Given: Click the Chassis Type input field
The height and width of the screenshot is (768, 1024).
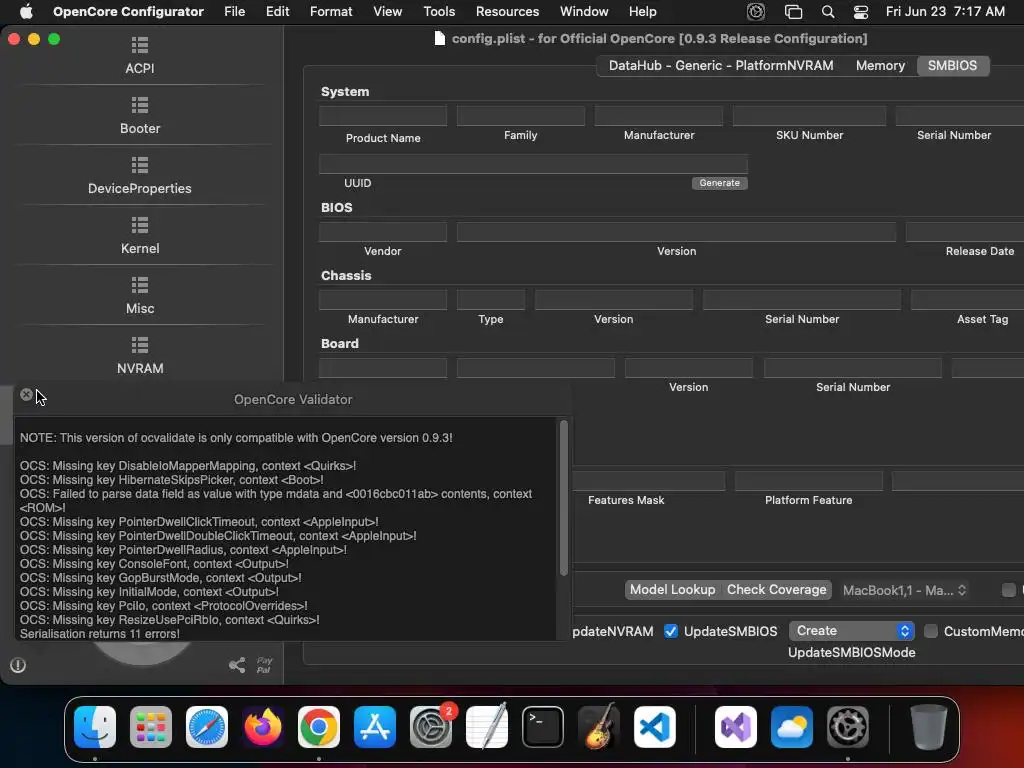Looking at the screenshot, I should (491, 300).
